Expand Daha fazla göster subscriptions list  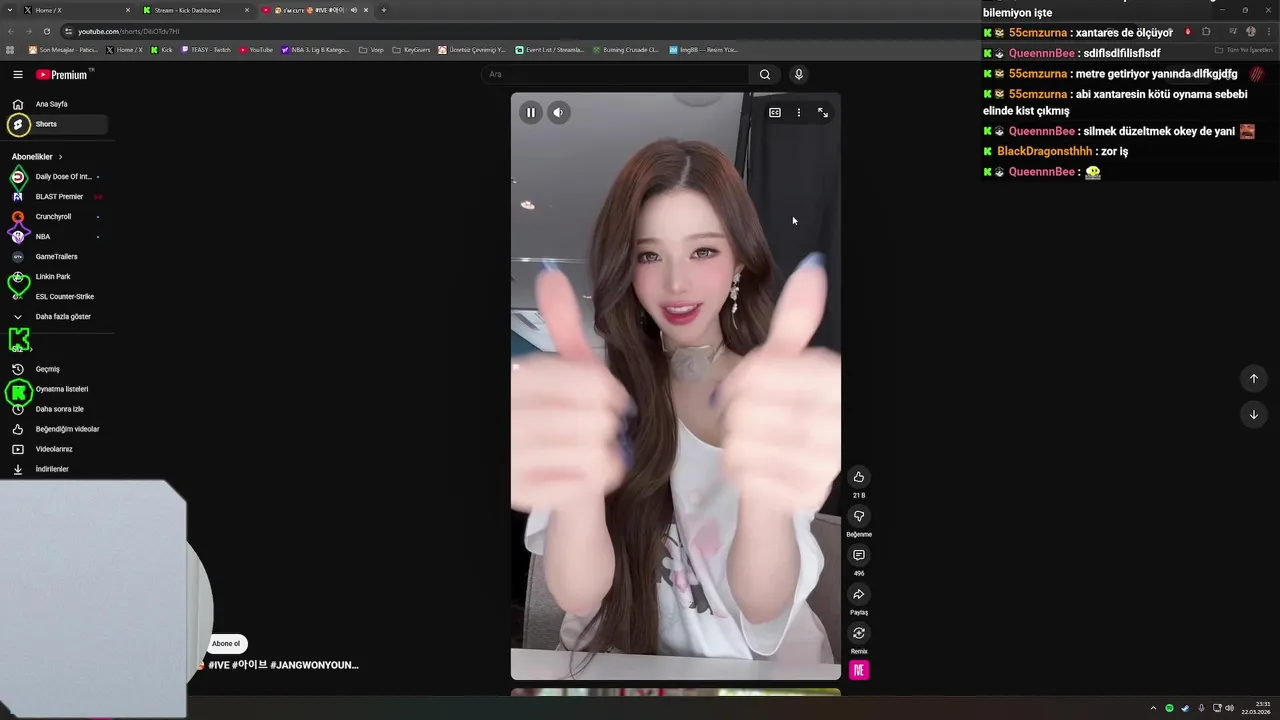pyautogui.click(x=57, y=317)
